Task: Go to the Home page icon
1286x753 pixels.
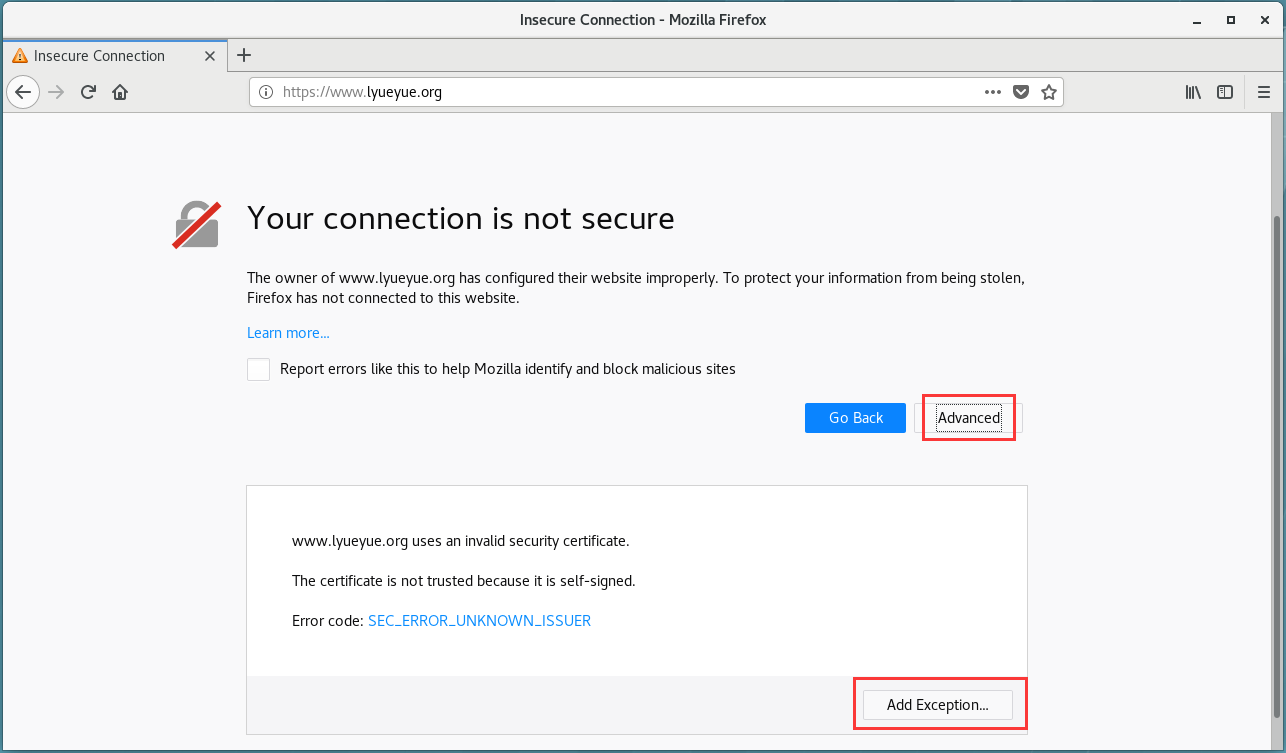Action: [120, 92]
